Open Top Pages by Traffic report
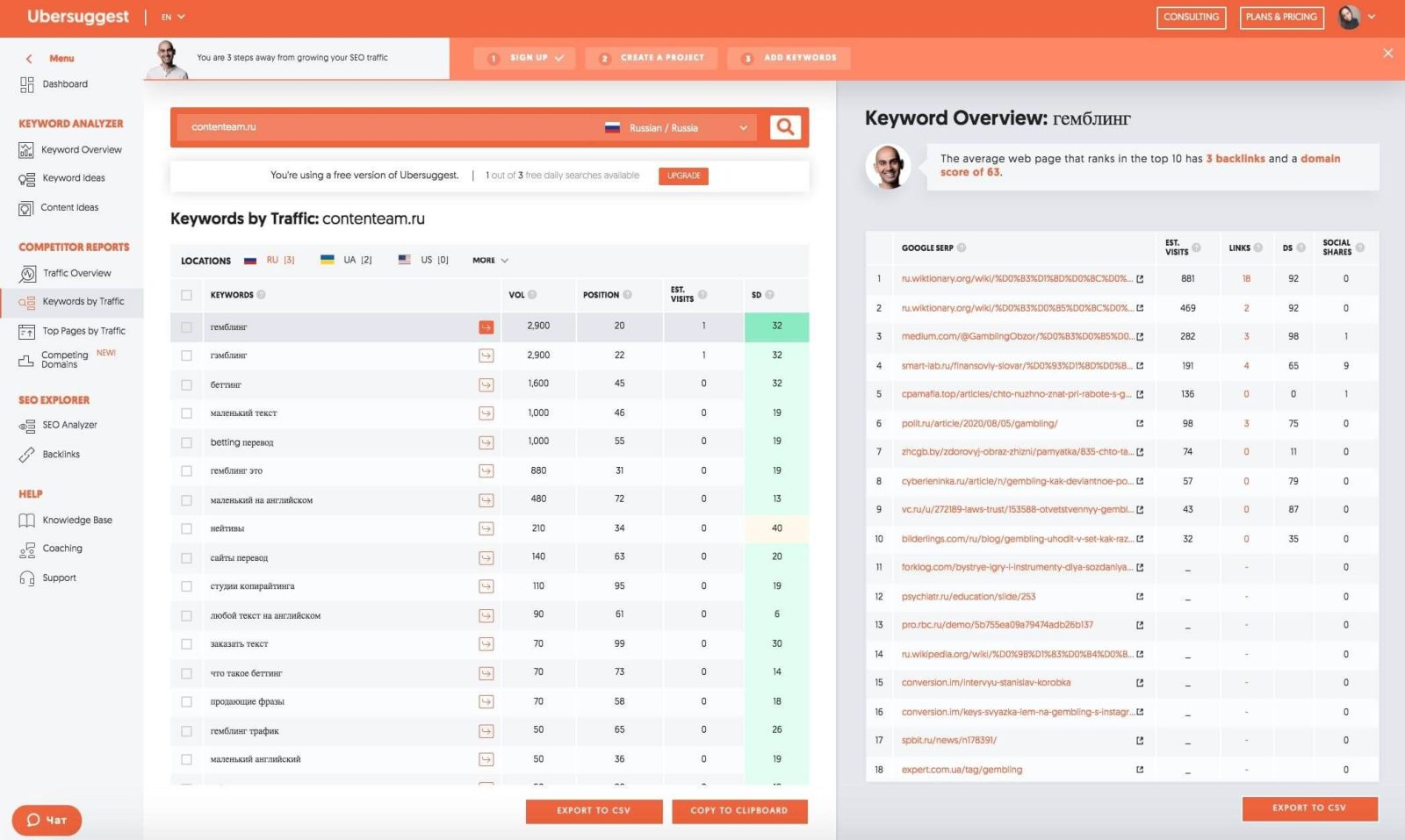The image size is (1405, 840). (83, 331)
